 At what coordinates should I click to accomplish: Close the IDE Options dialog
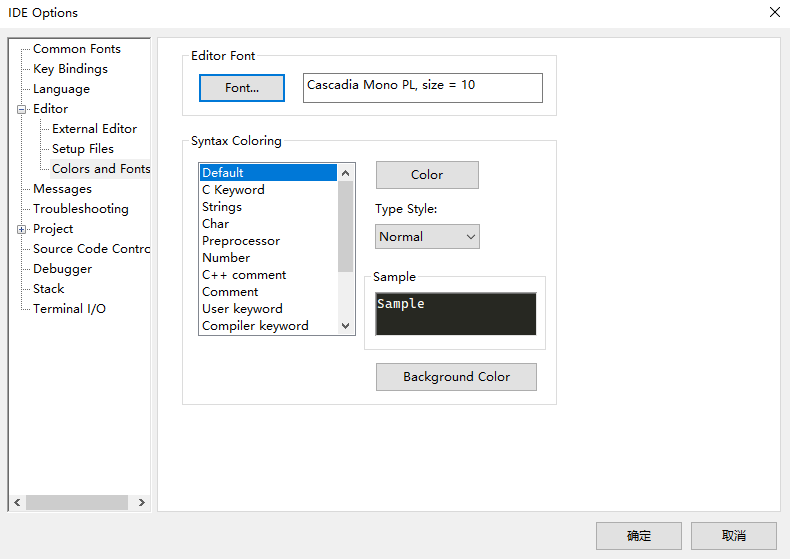click(775, 12)
